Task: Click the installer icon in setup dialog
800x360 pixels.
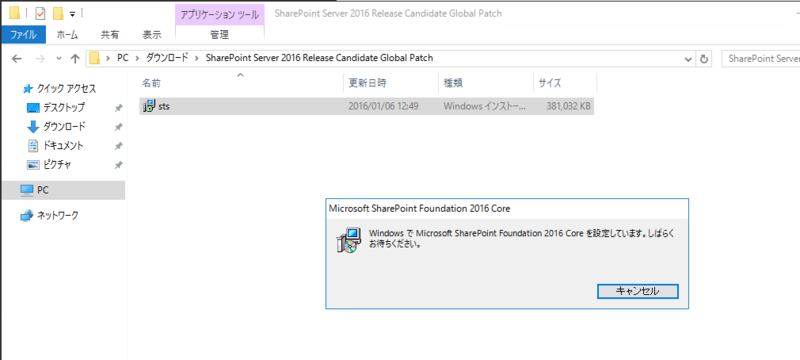Action: pyautogui.click(x=349, y=240)
